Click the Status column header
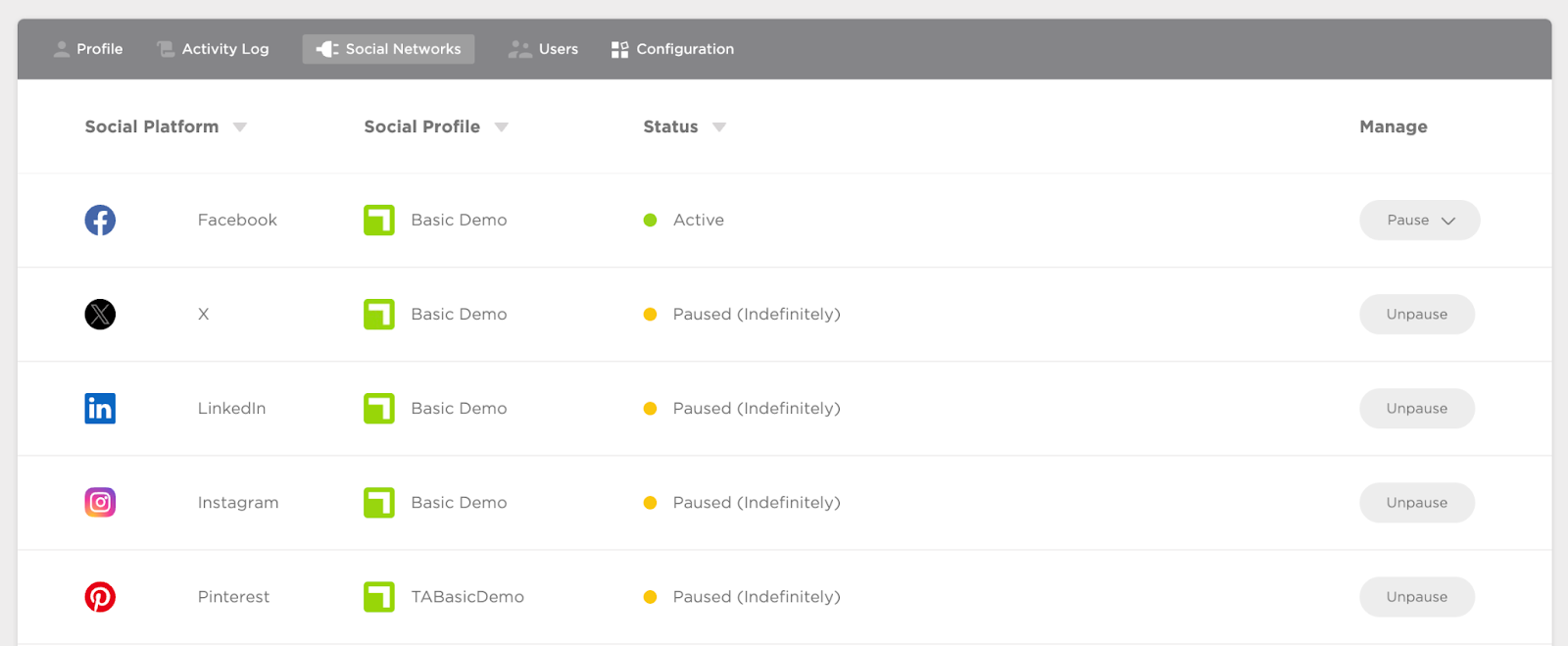The width and height of the screenshot is (1568, 646). coord(670,127)
